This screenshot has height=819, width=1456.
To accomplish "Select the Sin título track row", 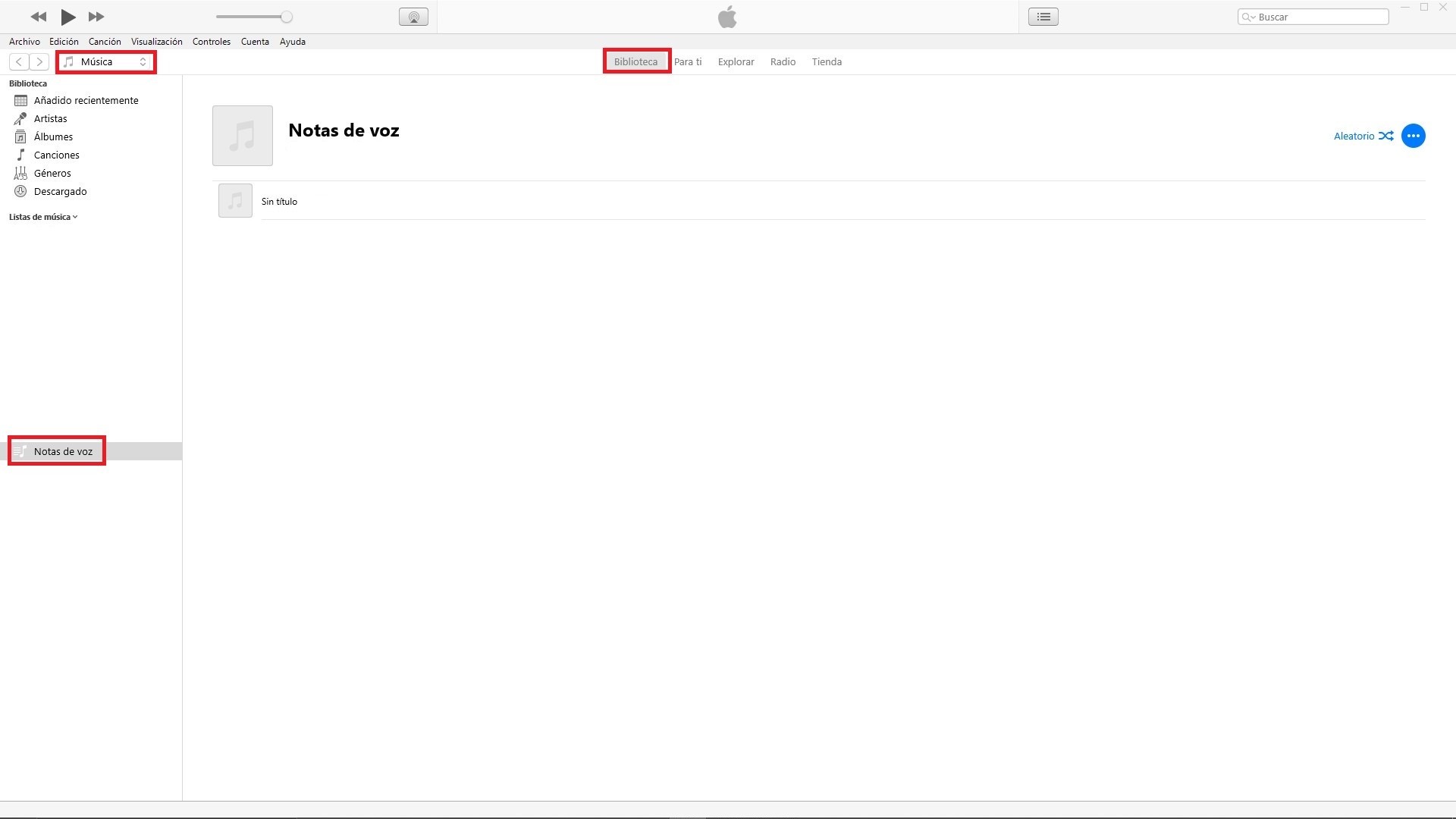I will coord(279,202).
